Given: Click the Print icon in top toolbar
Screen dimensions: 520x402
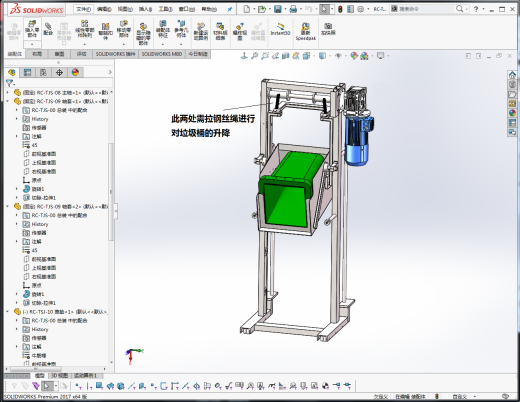Looking at the screenshot, I should click(x=293, y=9).
